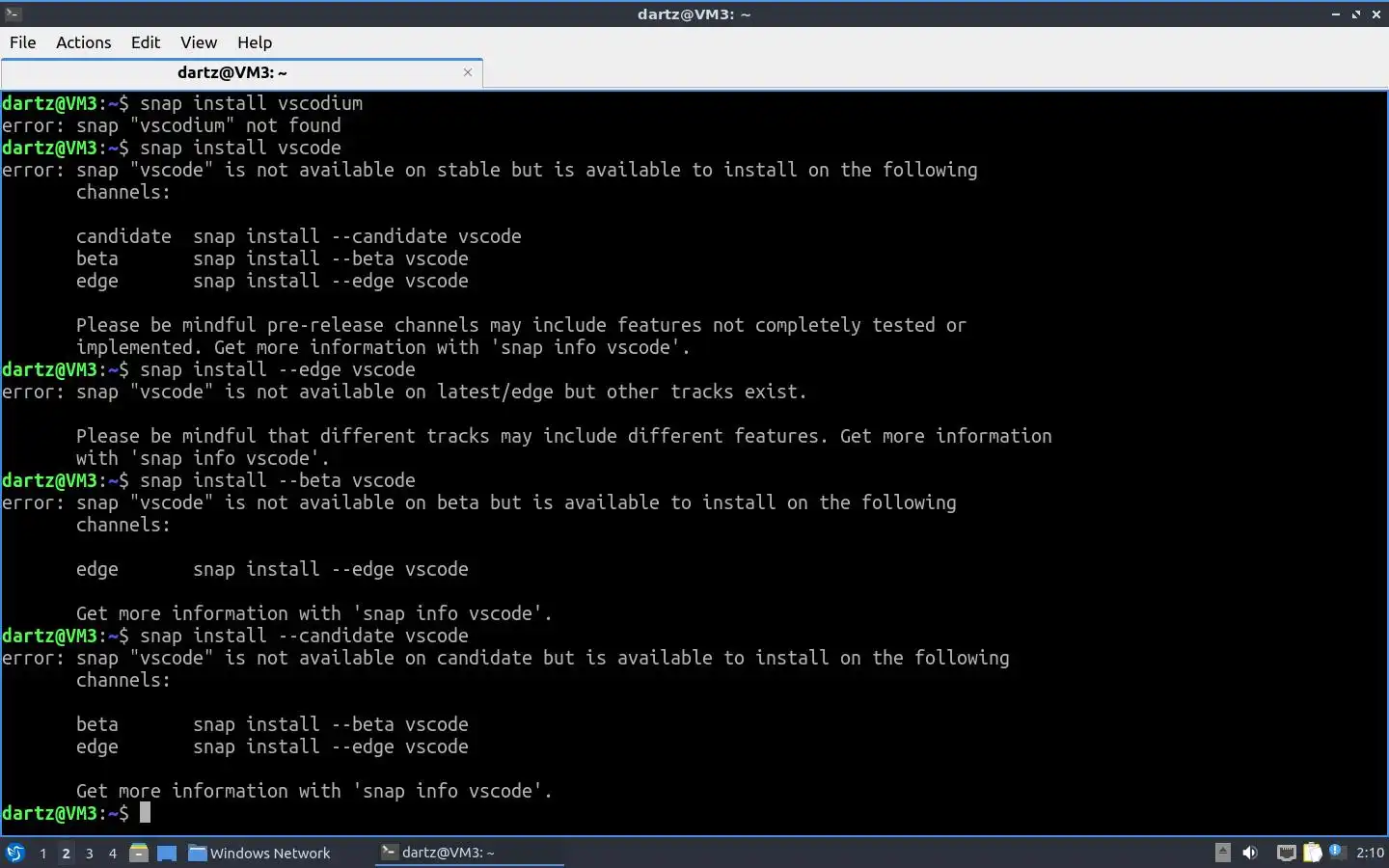Close the terminal window
1389x868 pixels.
1376,14
